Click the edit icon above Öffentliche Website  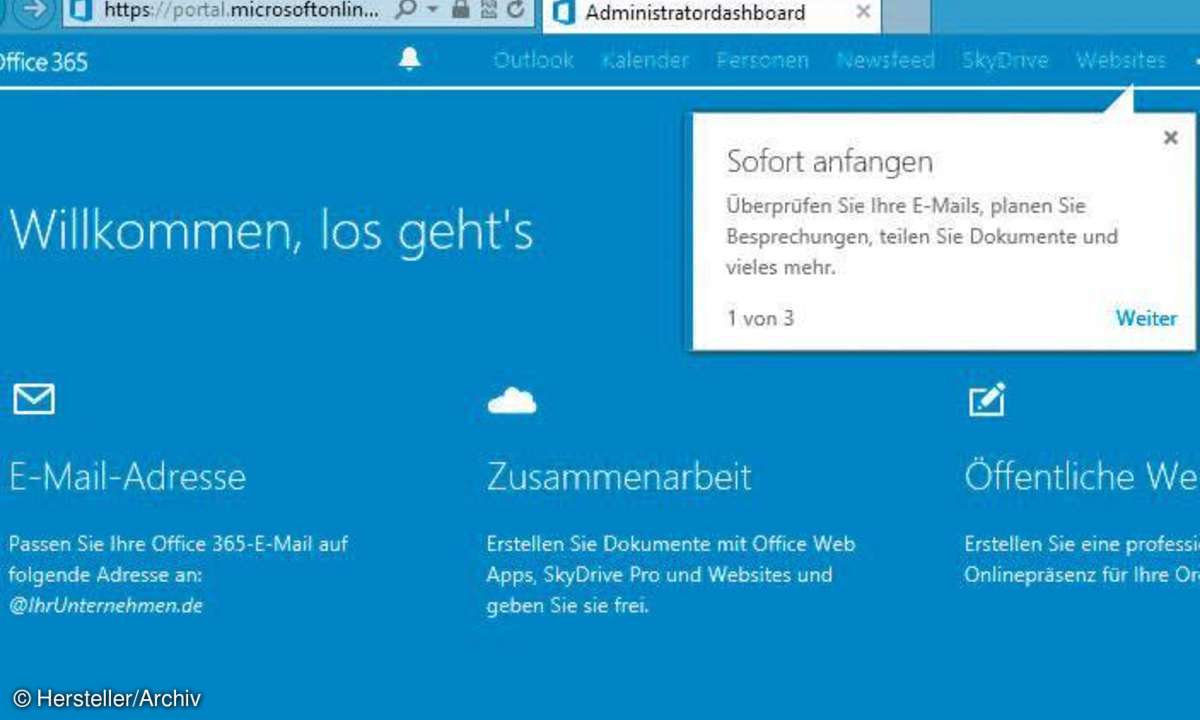(x=987, y=399)
